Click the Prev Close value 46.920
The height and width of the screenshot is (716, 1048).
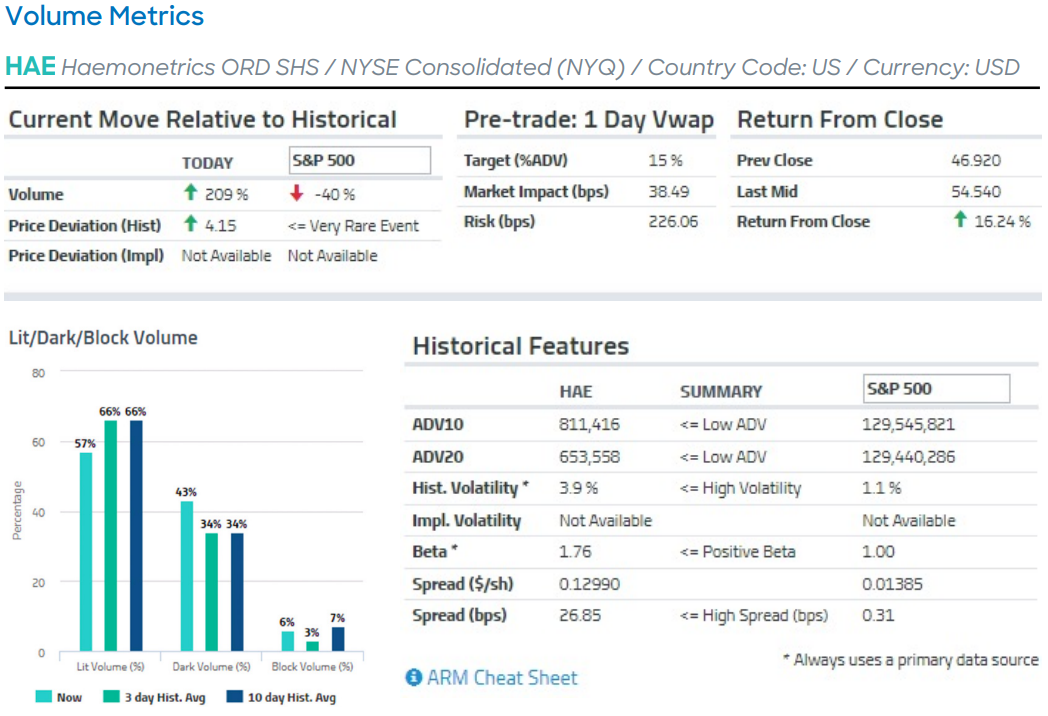coord(976,160)
